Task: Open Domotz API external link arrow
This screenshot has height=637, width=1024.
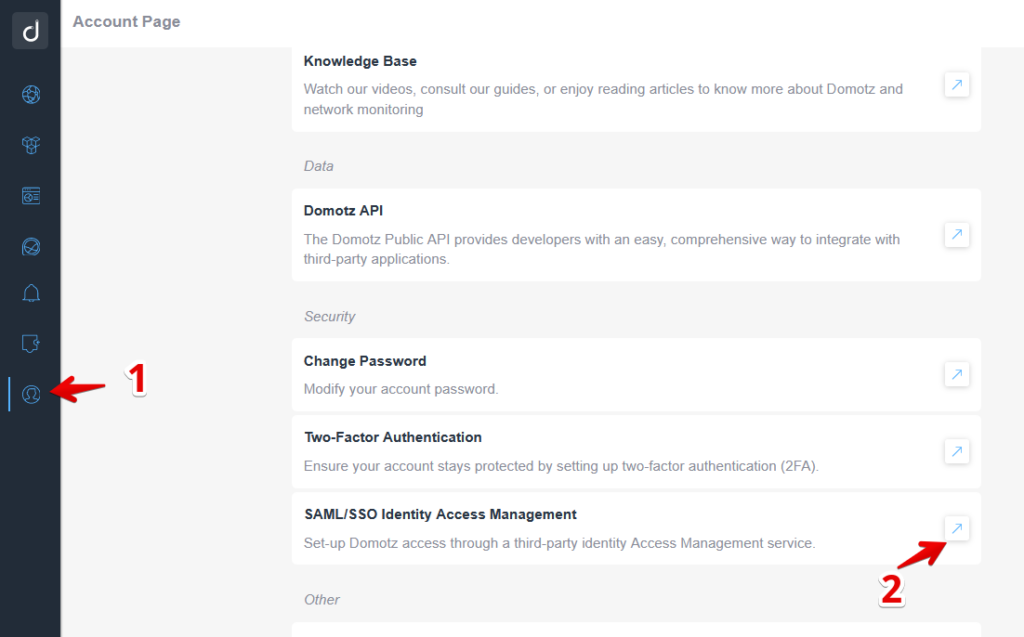Action: (957, 234)
